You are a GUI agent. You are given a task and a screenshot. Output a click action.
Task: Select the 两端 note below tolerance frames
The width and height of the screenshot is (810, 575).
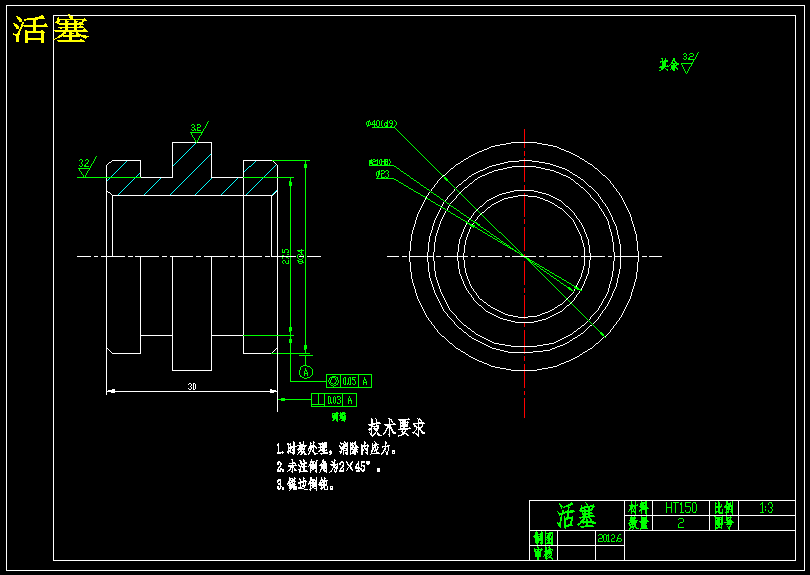[339, 417]
